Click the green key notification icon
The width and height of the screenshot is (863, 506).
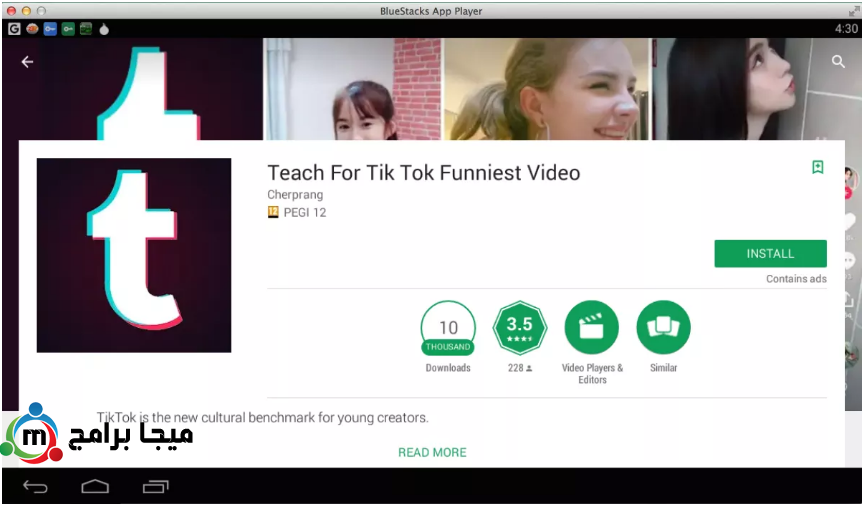[x=68, y=29]
